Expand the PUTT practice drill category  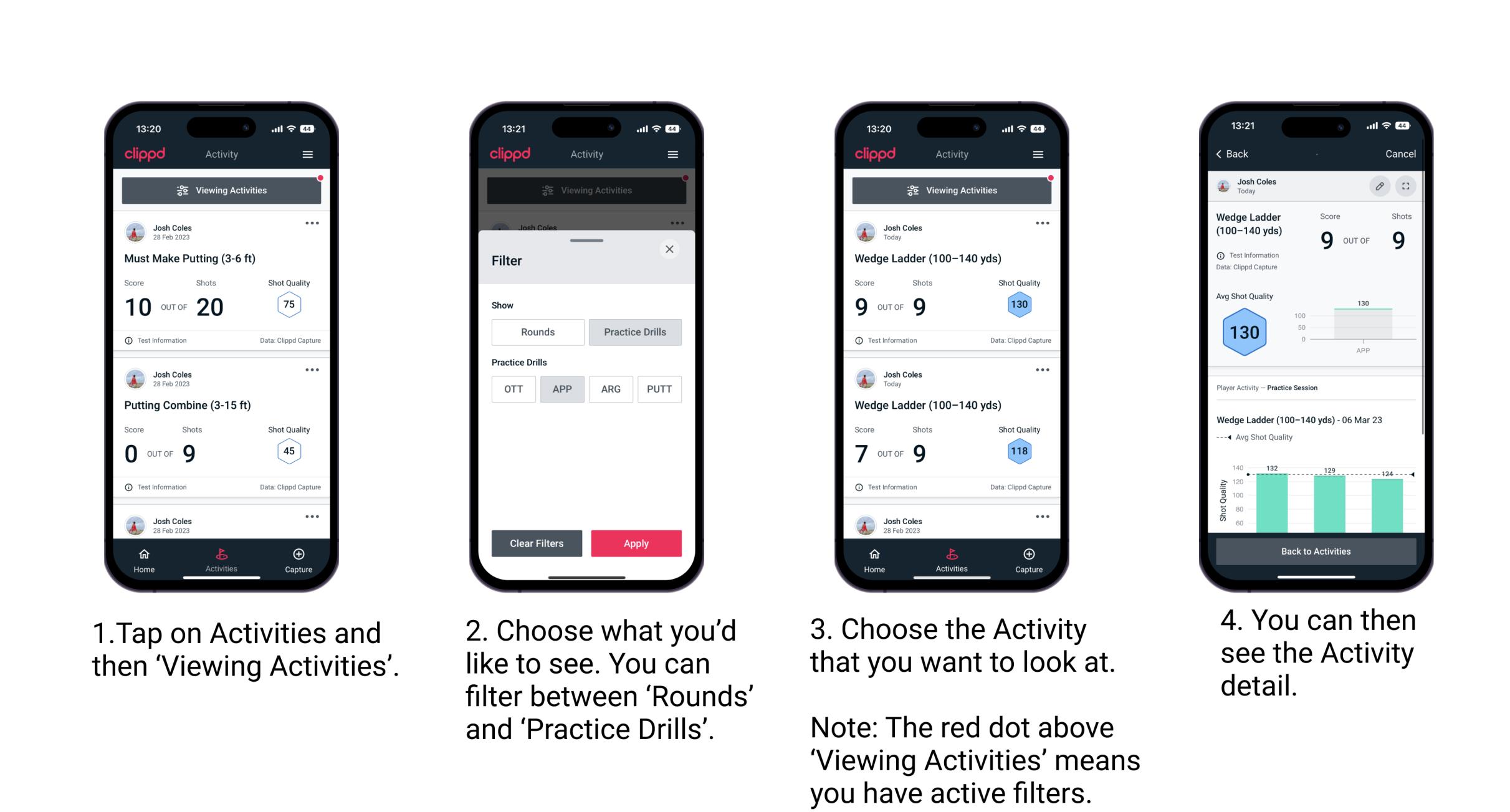(x=659, y=389)
